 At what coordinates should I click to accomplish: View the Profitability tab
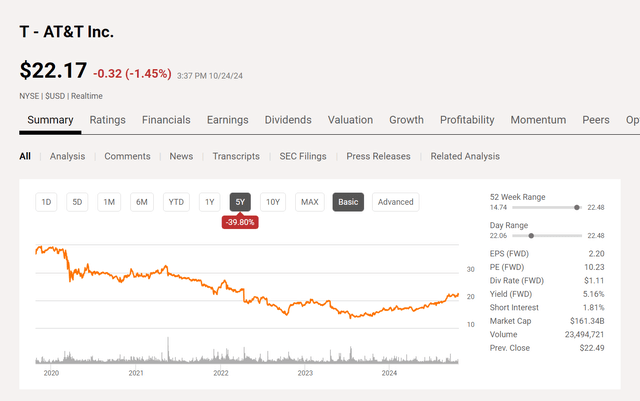click(467, 120)
